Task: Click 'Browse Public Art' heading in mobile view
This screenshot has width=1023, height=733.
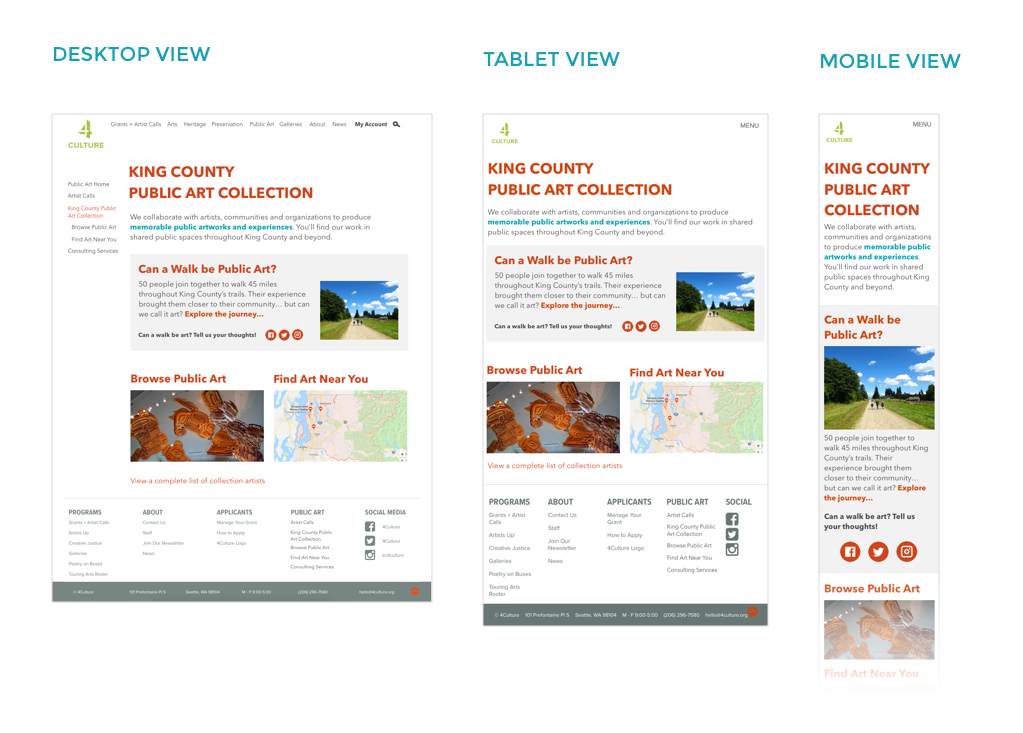Action: [872, 588]
